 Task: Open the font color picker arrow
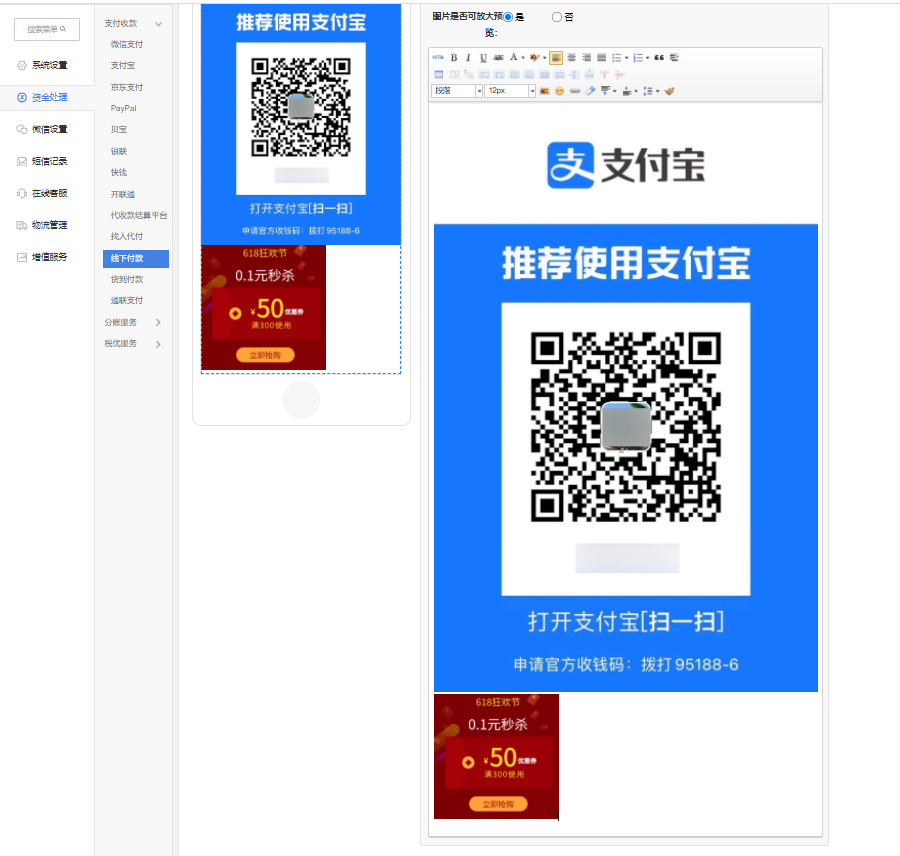pos(522,58)
